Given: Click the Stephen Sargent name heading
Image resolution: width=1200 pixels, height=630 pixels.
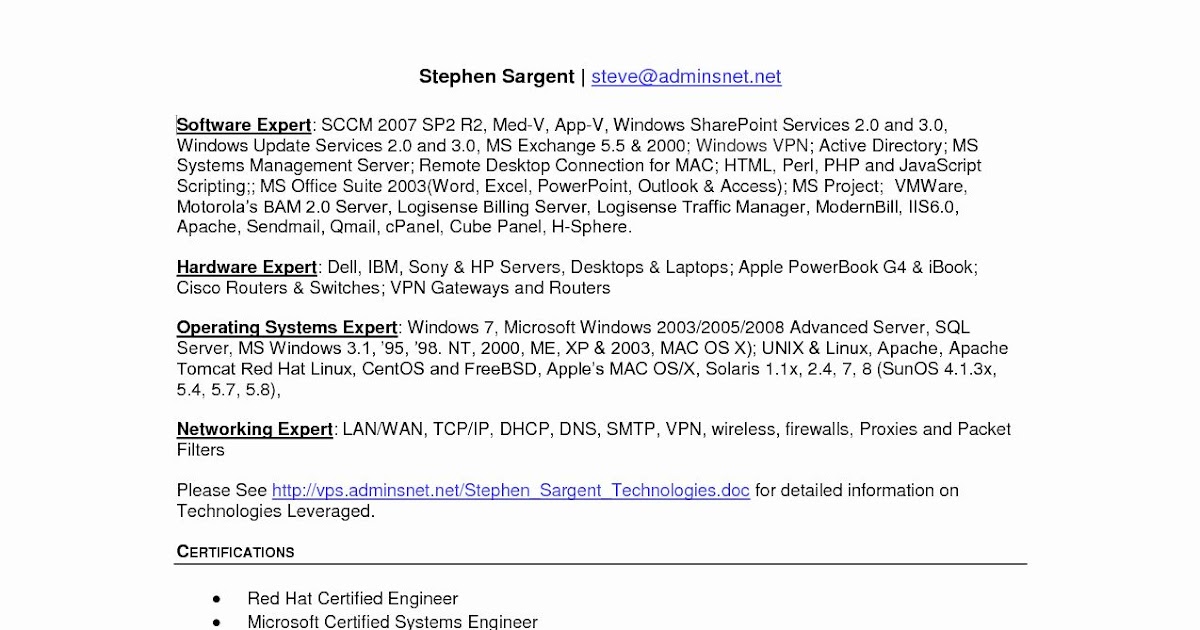Looking at the screenshot, I should [496, 77].
